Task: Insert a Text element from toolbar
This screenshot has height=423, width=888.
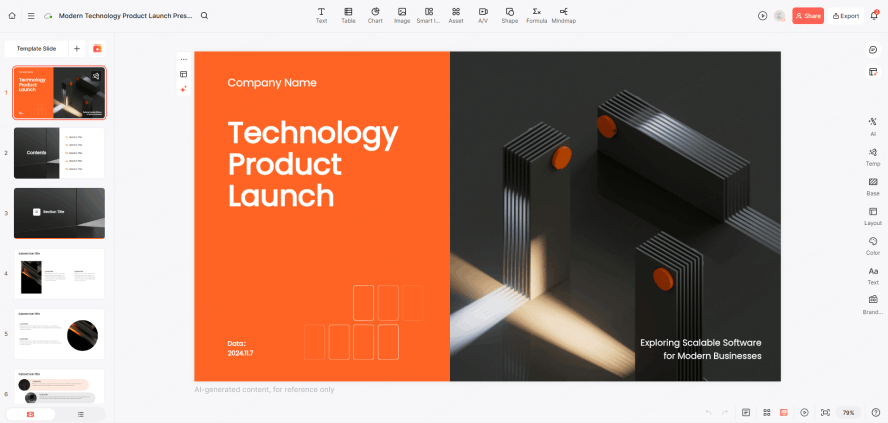Action: (x=321, y=15)
